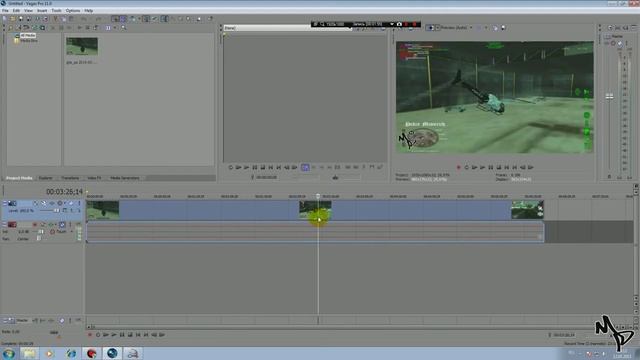The image size is (640, 360).
Task: Click the Record button in the timeline transport
Action: [90, 335]
